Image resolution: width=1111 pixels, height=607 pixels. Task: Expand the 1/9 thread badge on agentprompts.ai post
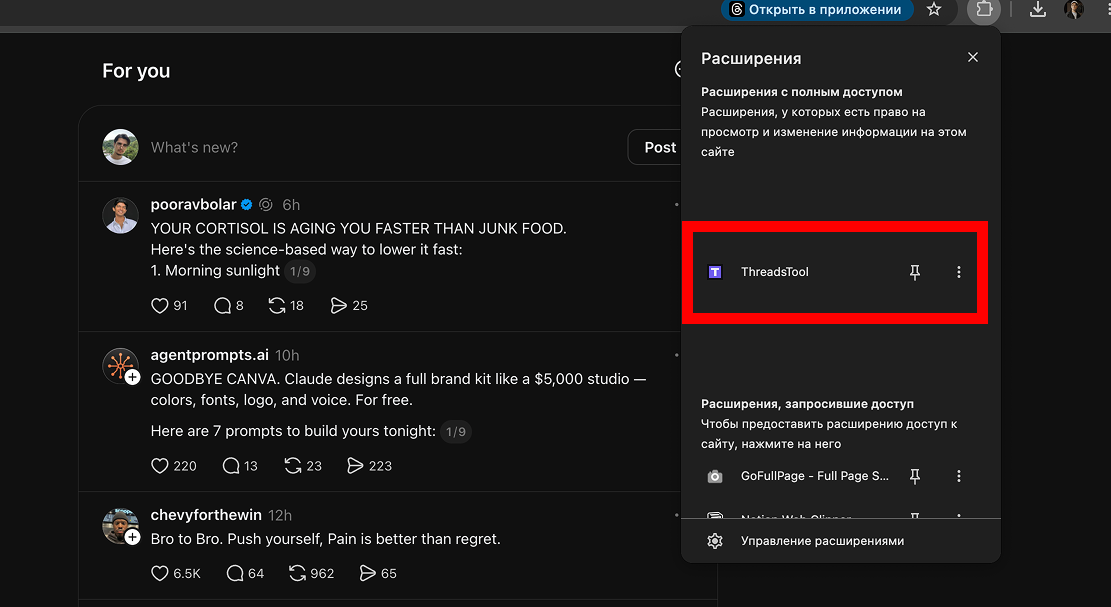tap(456, 431)
